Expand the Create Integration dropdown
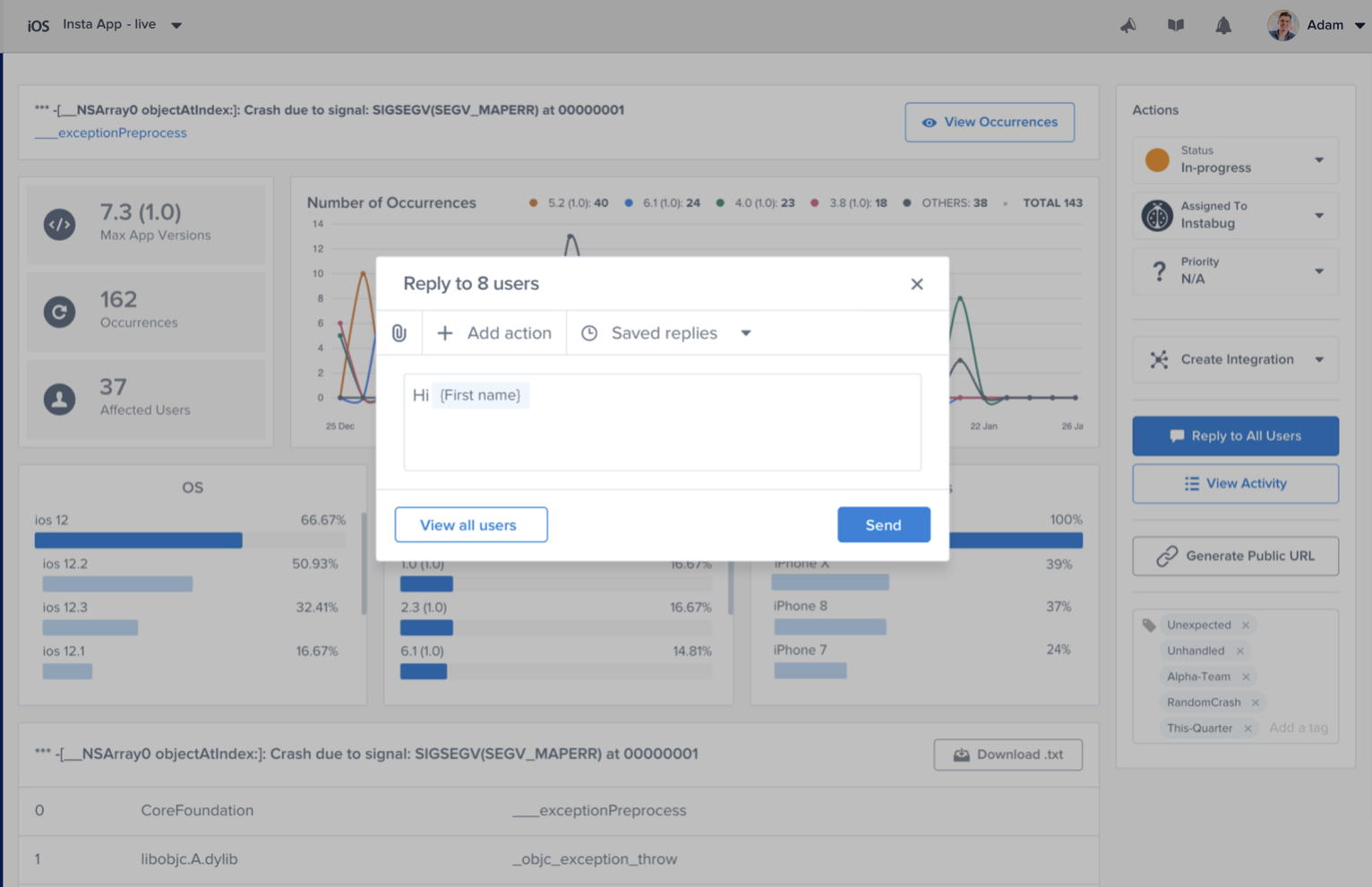The width and height of the screenshot is (1372, 887). coord(1319,360)
